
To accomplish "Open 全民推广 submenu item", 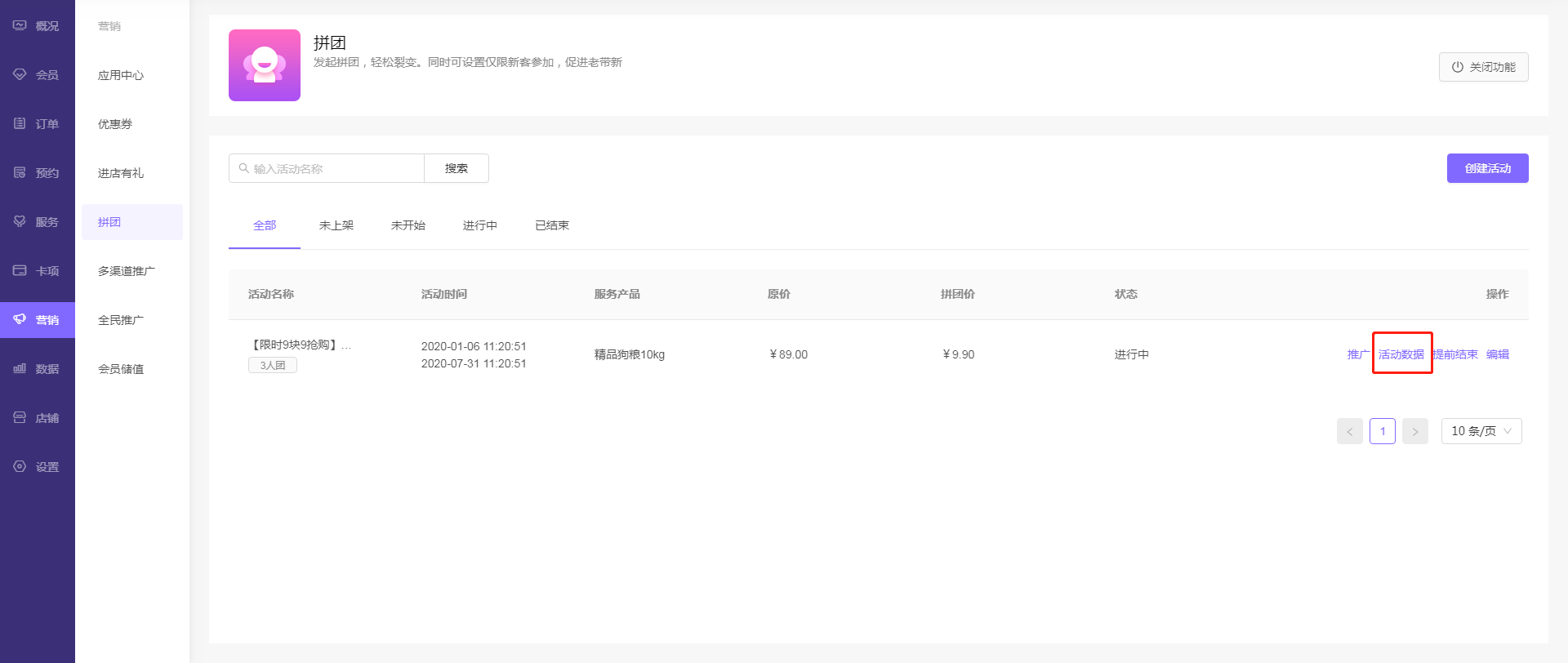I will coord(121,320).
